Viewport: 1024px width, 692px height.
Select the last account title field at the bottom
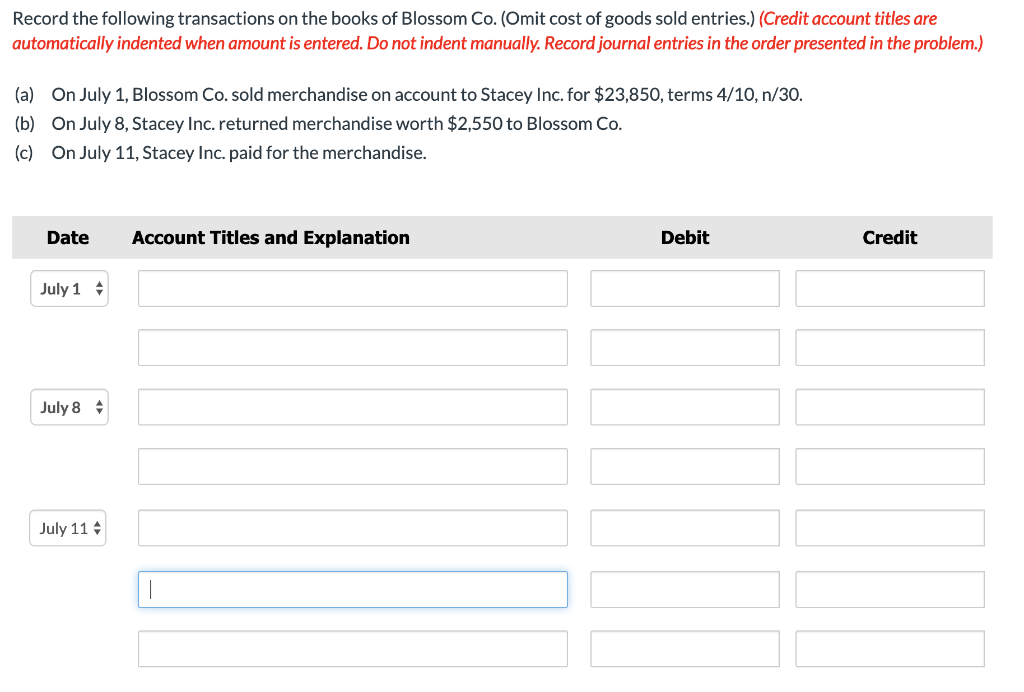coord(352,648)
